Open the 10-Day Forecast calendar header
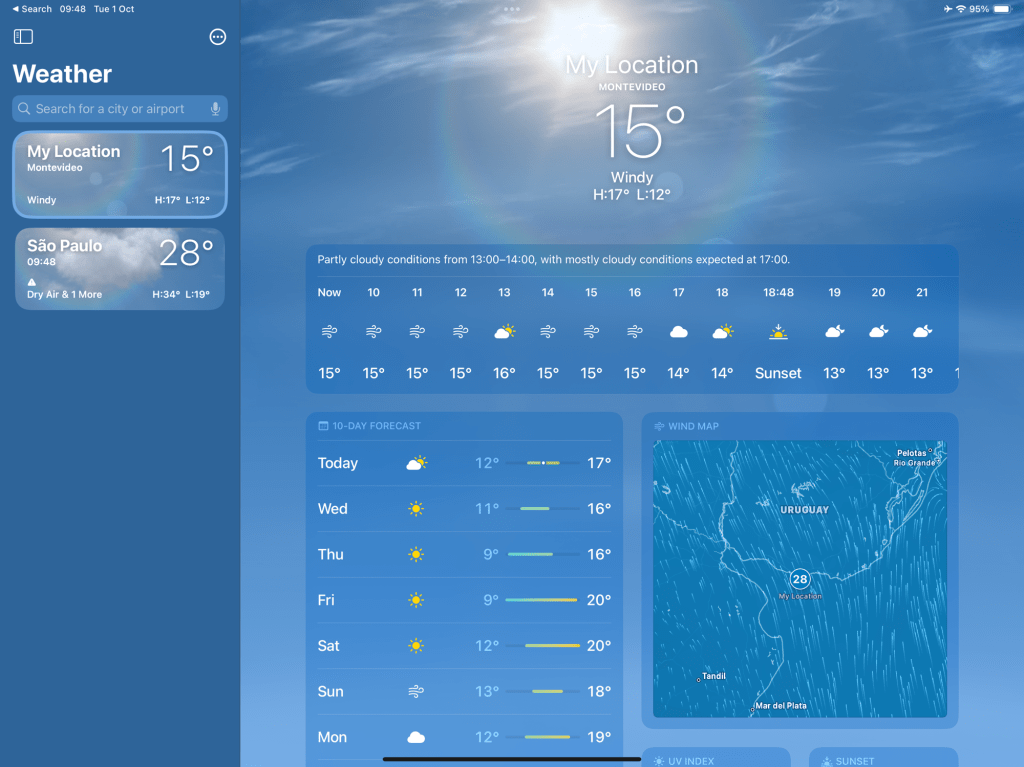1024x767 pixels. click(x=372, y=426)
